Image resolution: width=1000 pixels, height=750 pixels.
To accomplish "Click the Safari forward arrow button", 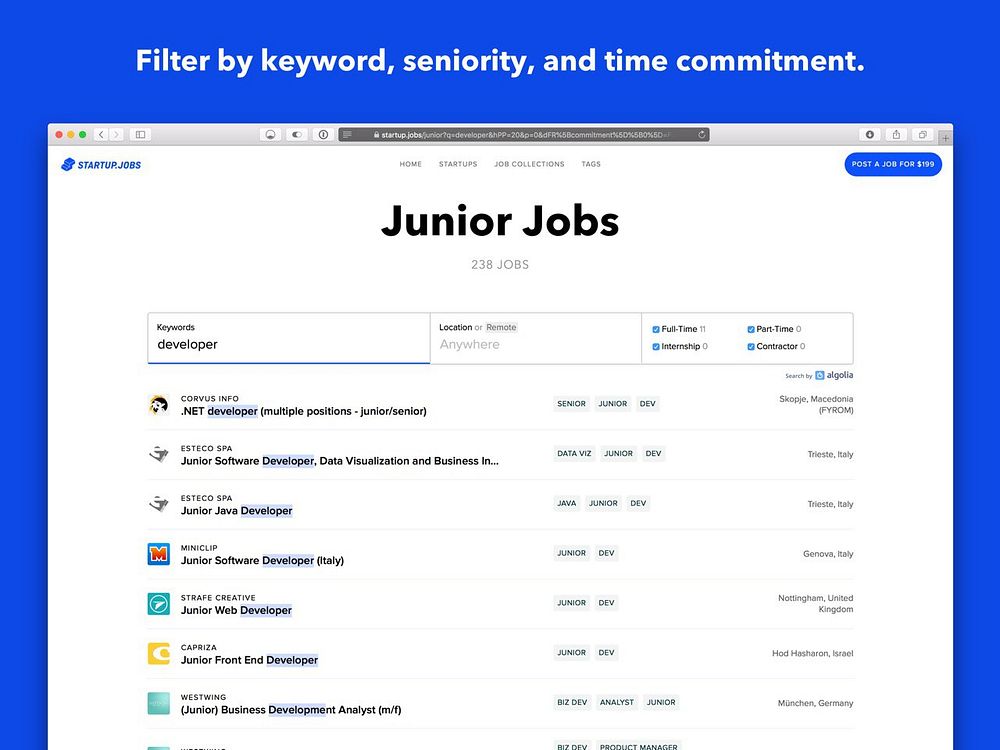I will [x=116, y=134].
